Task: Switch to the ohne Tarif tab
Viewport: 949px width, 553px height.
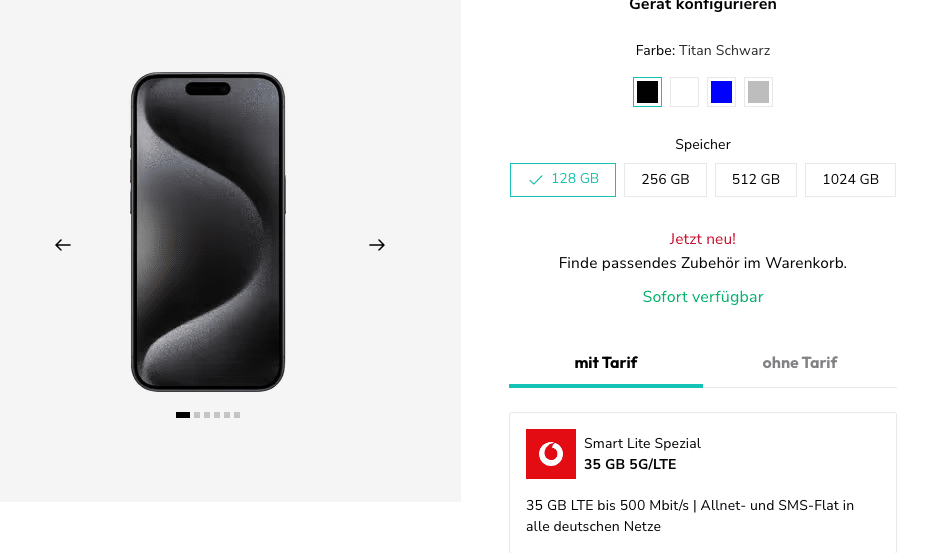Action: click(x=800, y=363)
